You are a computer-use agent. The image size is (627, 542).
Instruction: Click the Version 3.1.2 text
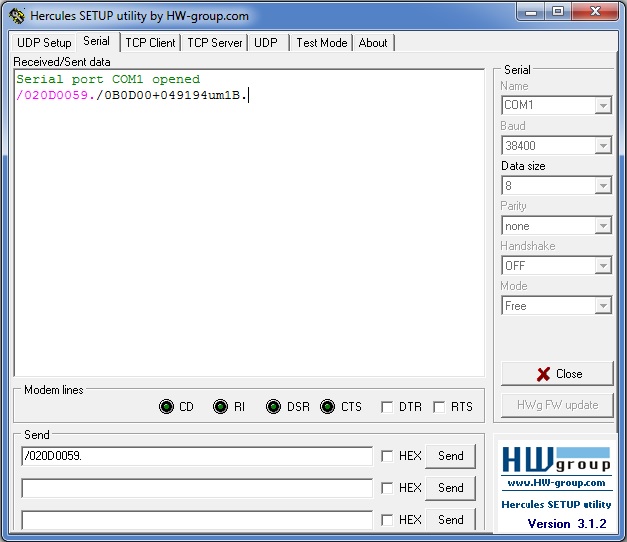pyautogui.click(x=567, y=524)
